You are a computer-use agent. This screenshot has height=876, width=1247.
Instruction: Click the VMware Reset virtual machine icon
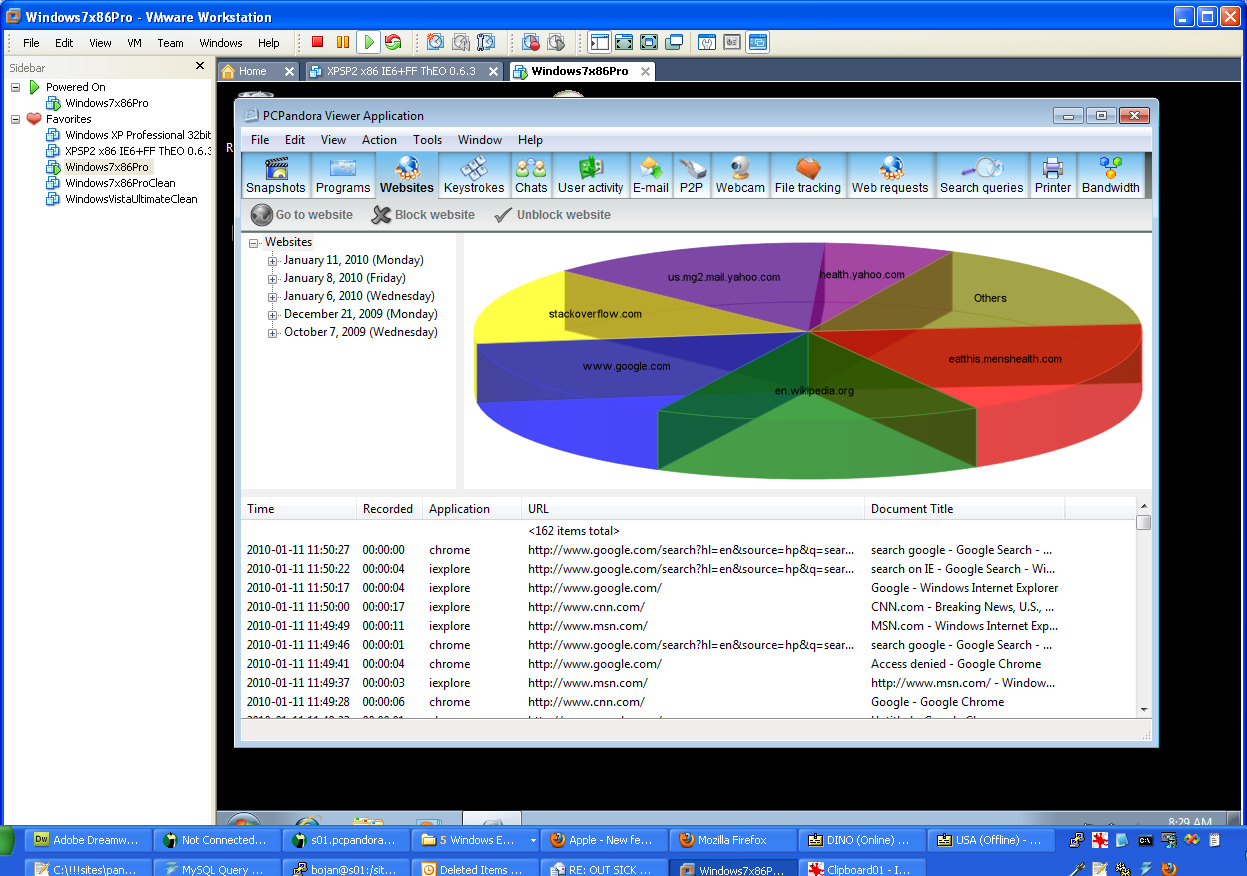[393, 42]
